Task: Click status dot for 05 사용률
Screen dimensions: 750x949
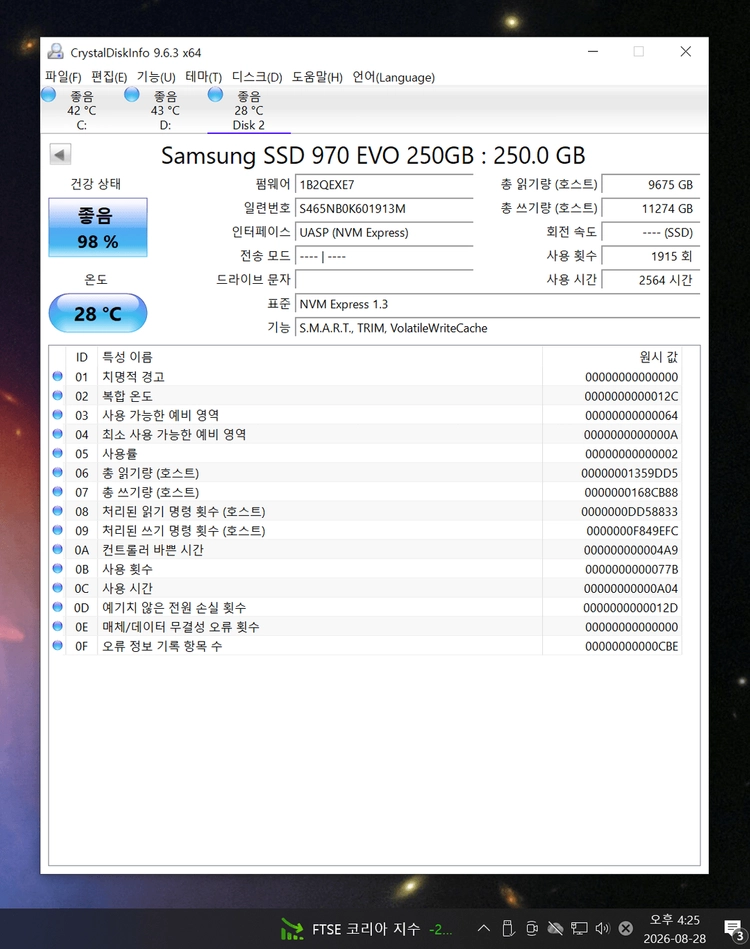Action: 58,453
